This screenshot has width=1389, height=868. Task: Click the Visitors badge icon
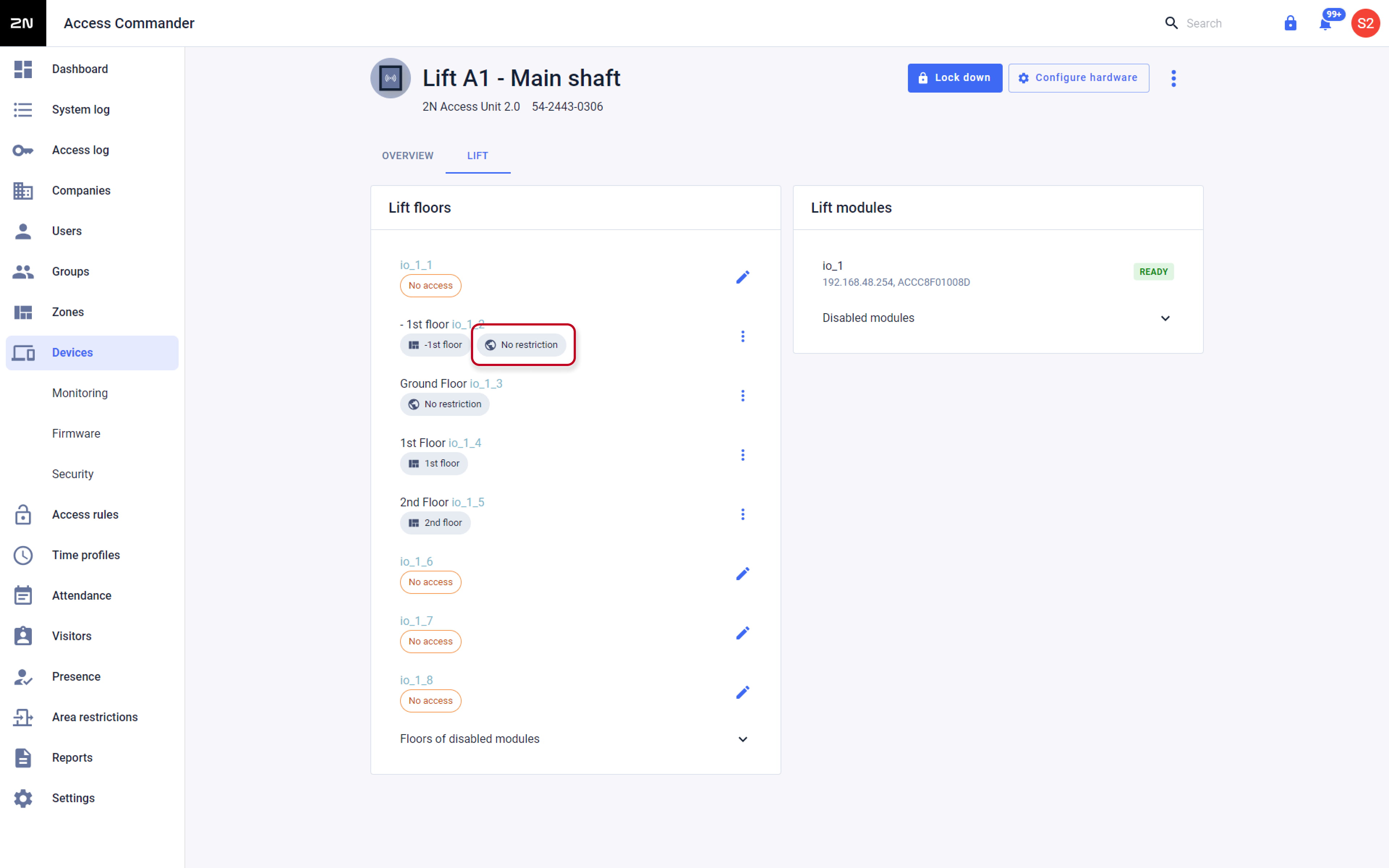tap(23, 636)
